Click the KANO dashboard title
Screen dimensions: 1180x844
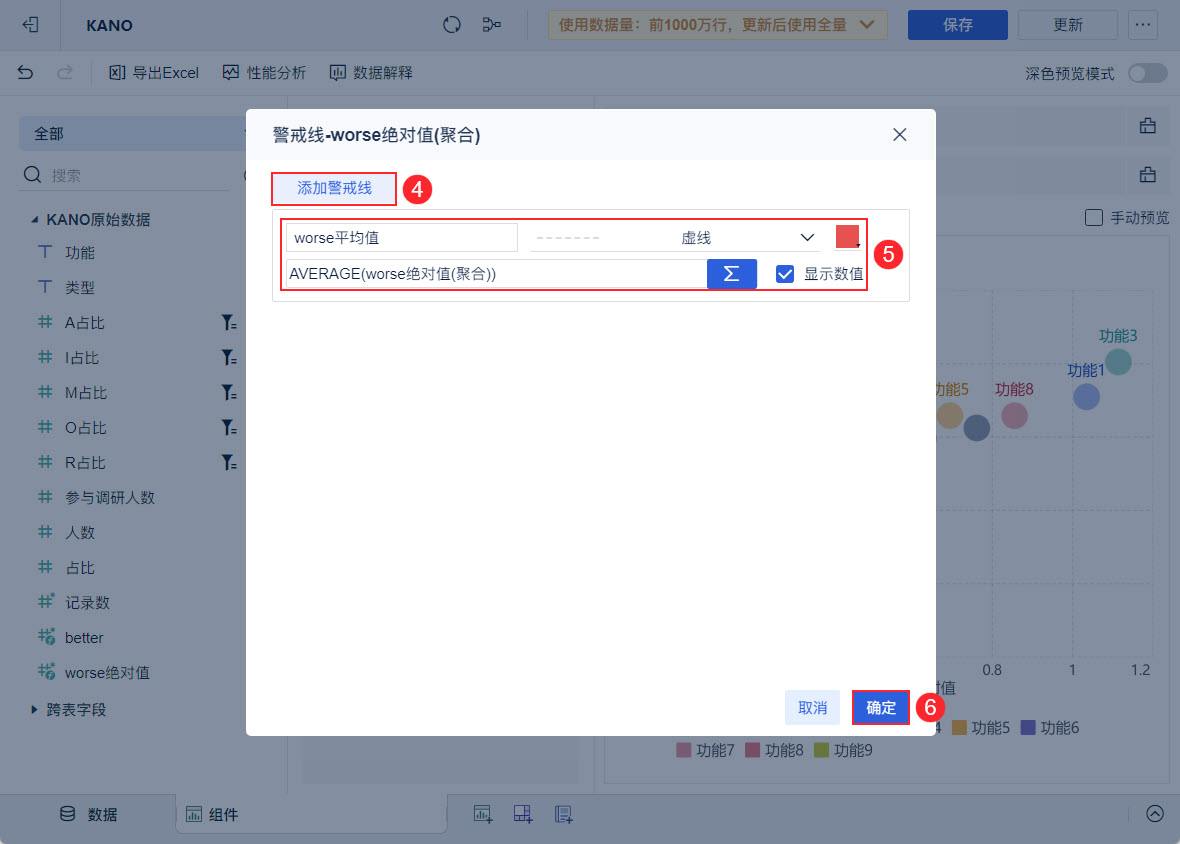point(109,26)
